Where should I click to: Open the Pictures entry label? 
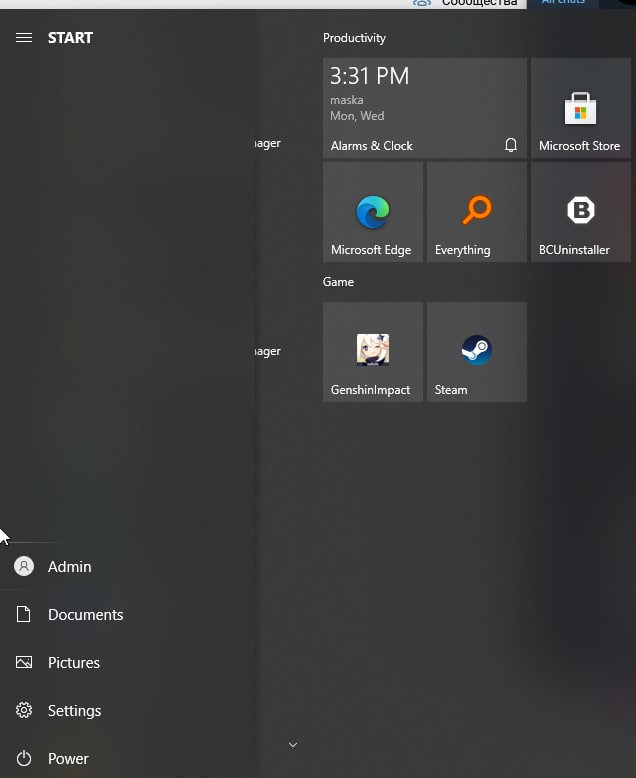point(74,662)
